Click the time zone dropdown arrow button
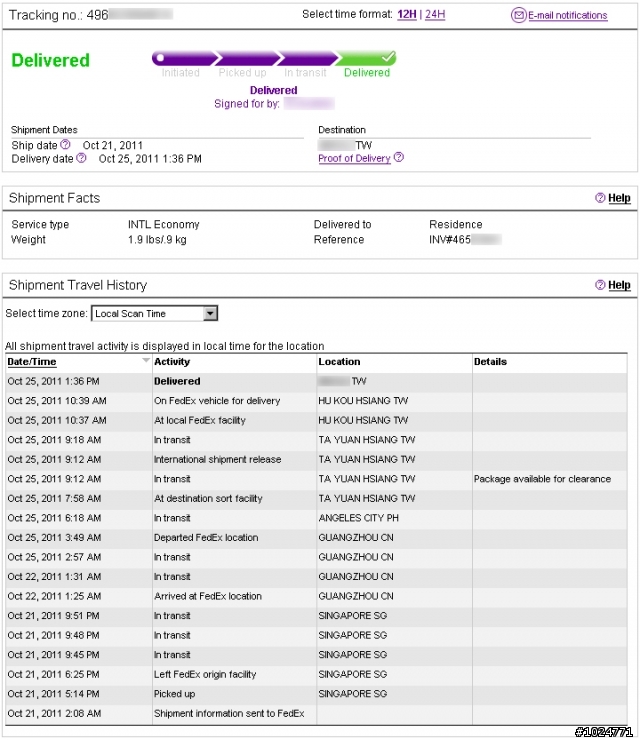Viewport: 640px width, 740px height. (210, 313)
